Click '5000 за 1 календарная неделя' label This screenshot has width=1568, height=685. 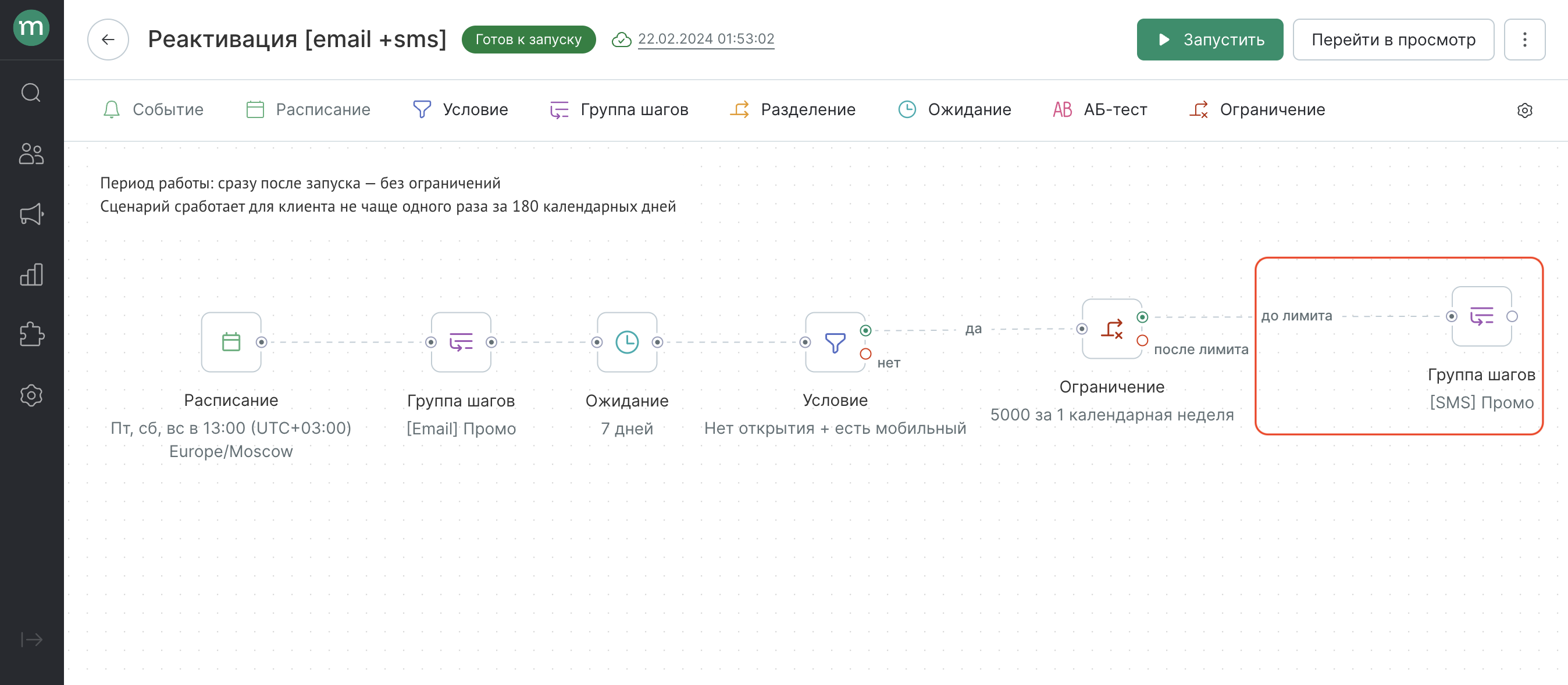click(x=1112, y=415)
